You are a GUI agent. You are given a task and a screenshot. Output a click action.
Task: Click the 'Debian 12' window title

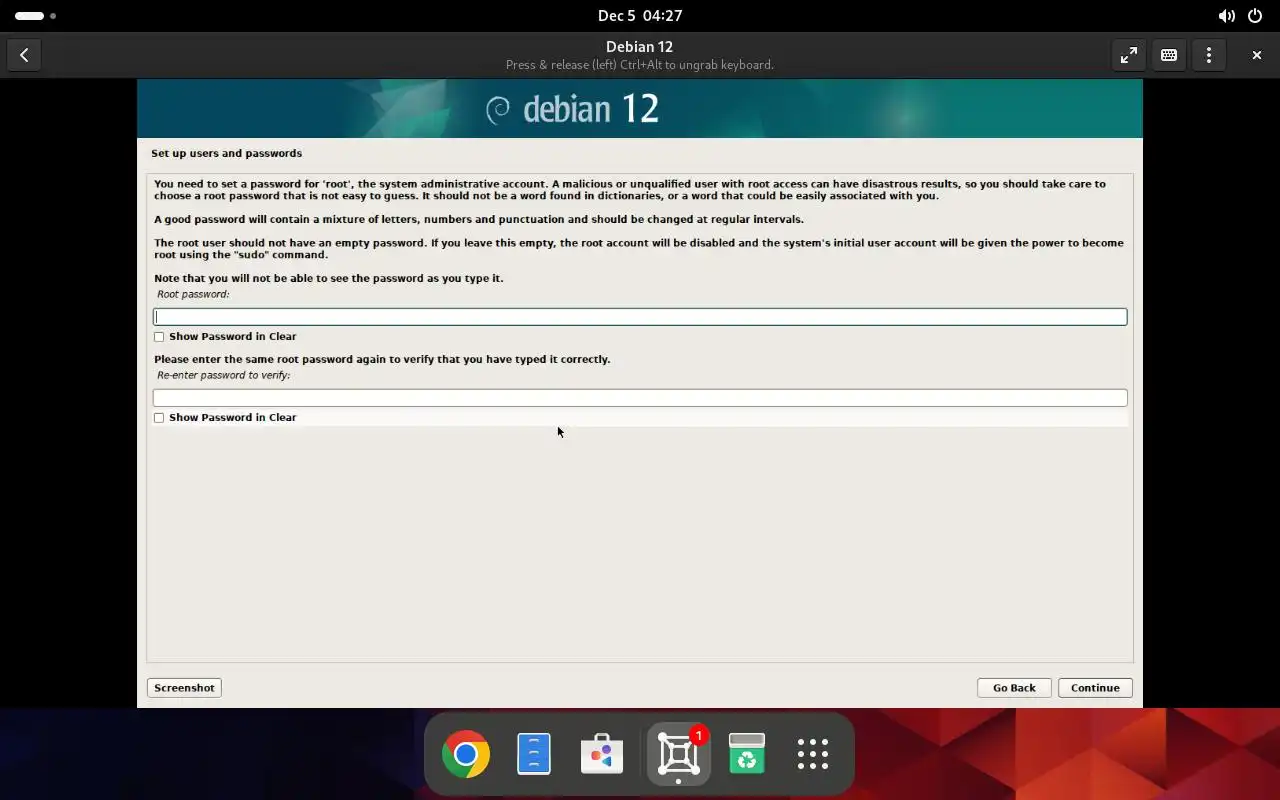pos(640,47)
